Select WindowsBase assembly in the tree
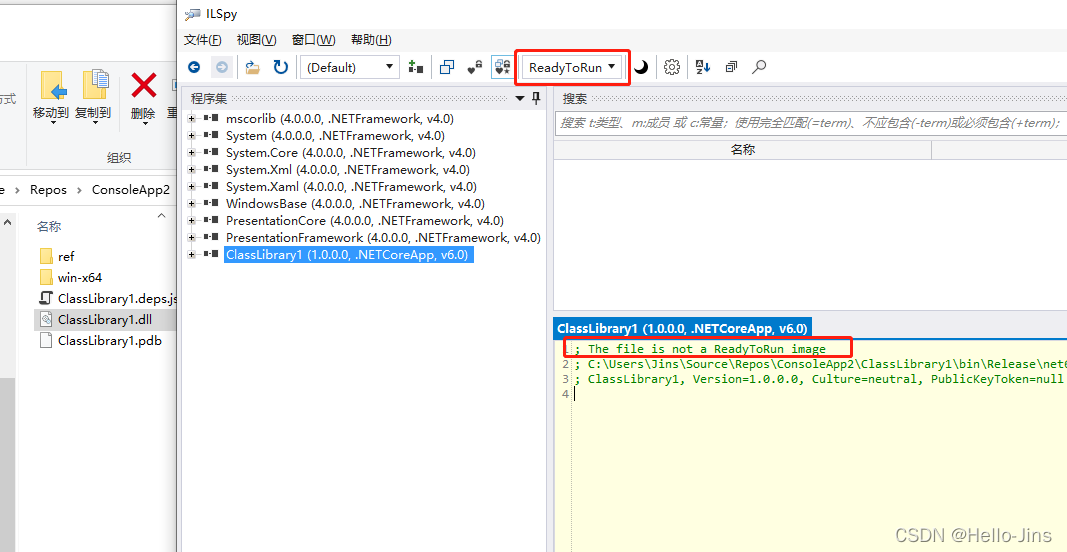 pyautogui.click(x=355, y=204)
